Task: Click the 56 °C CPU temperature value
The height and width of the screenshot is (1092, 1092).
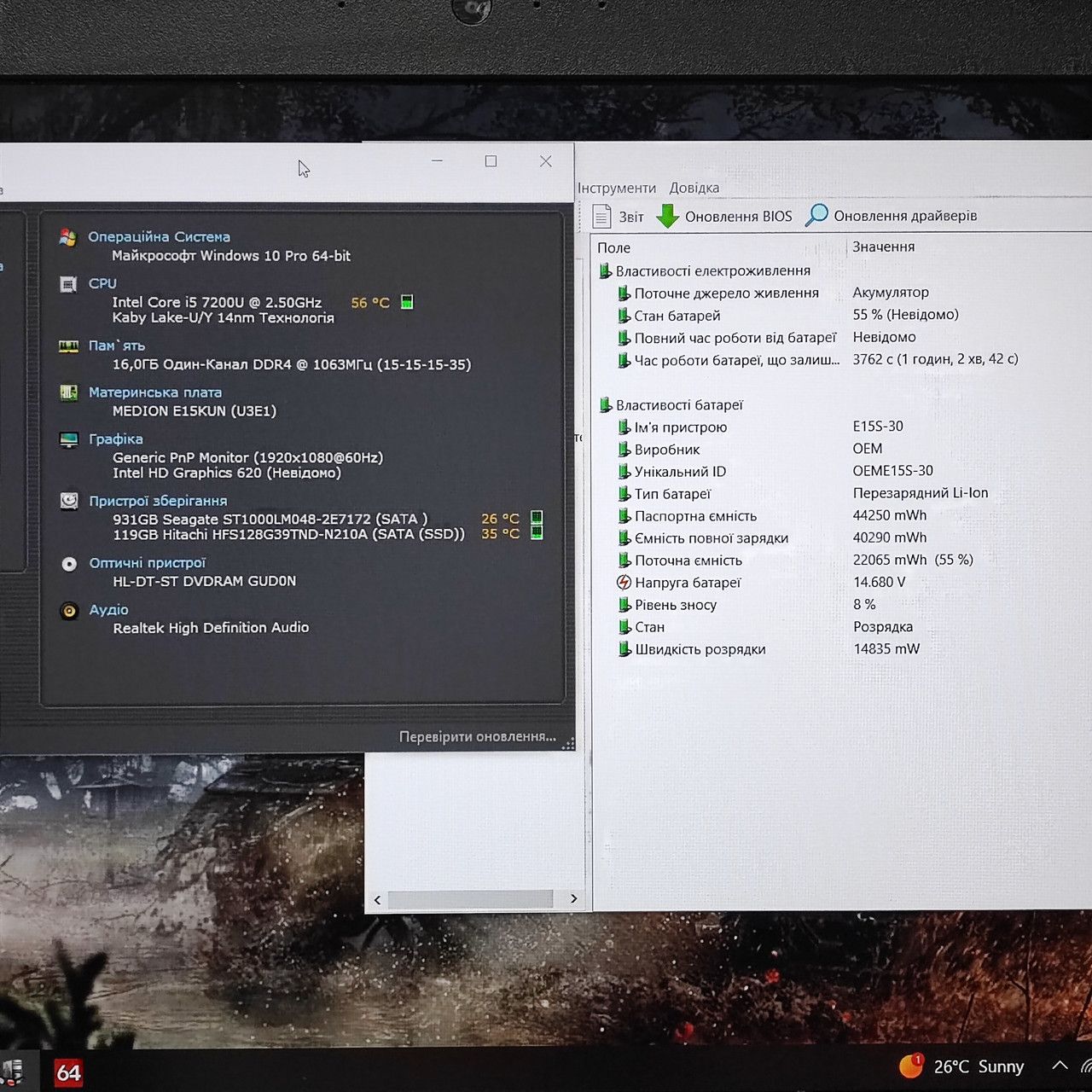Action: point(370,303)
